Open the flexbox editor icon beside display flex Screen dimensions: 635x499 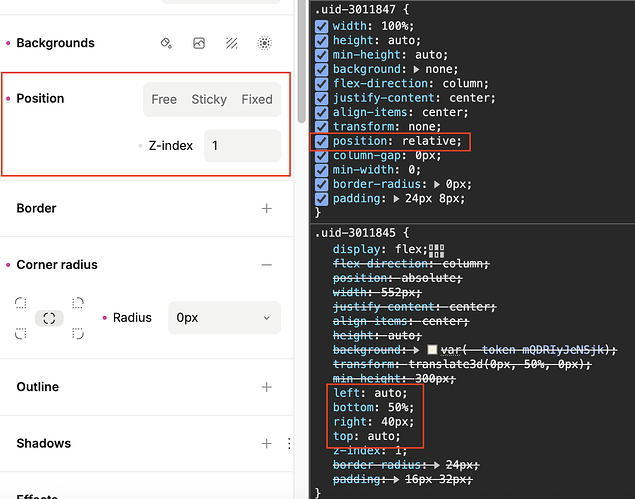436,250
